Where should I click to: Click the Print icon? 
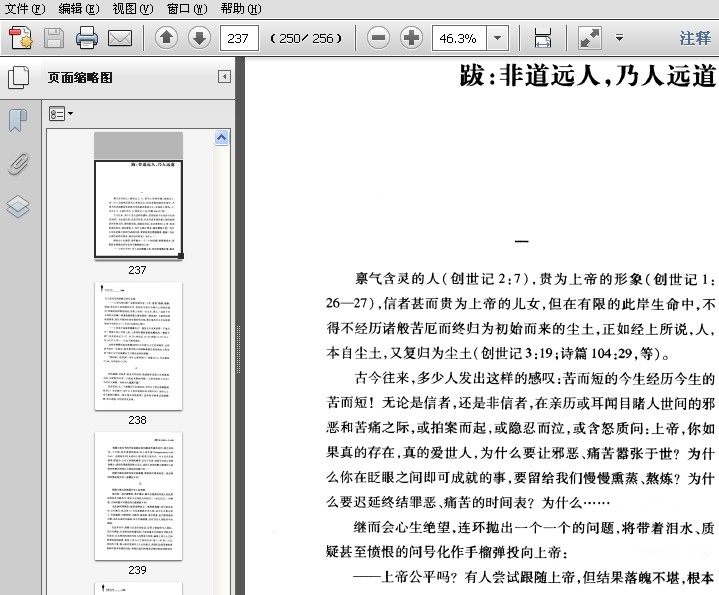(x=87, y=38)
